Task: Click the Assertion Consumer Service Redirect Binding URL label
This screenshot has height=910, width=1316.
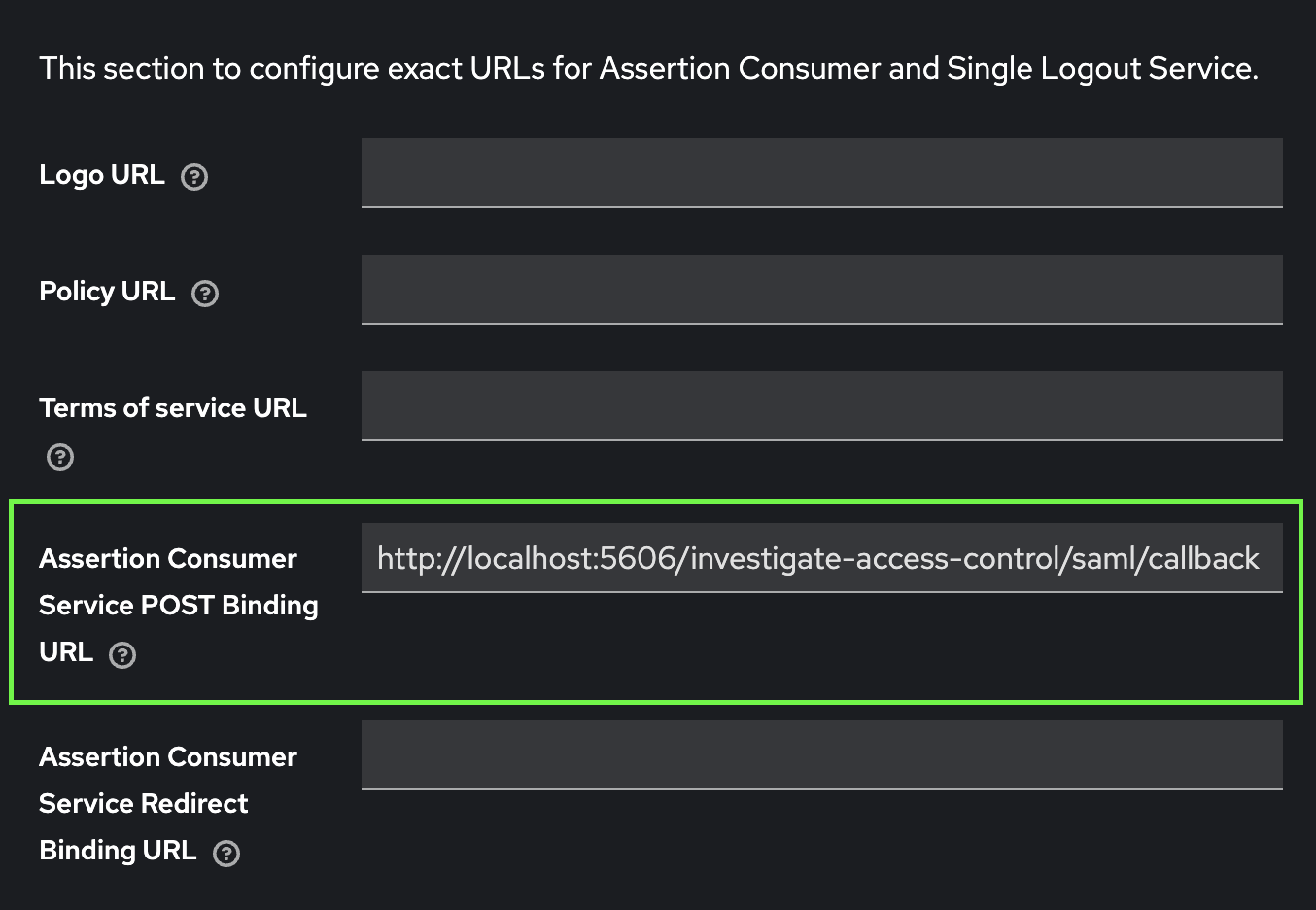Action: tap(167, 803)
